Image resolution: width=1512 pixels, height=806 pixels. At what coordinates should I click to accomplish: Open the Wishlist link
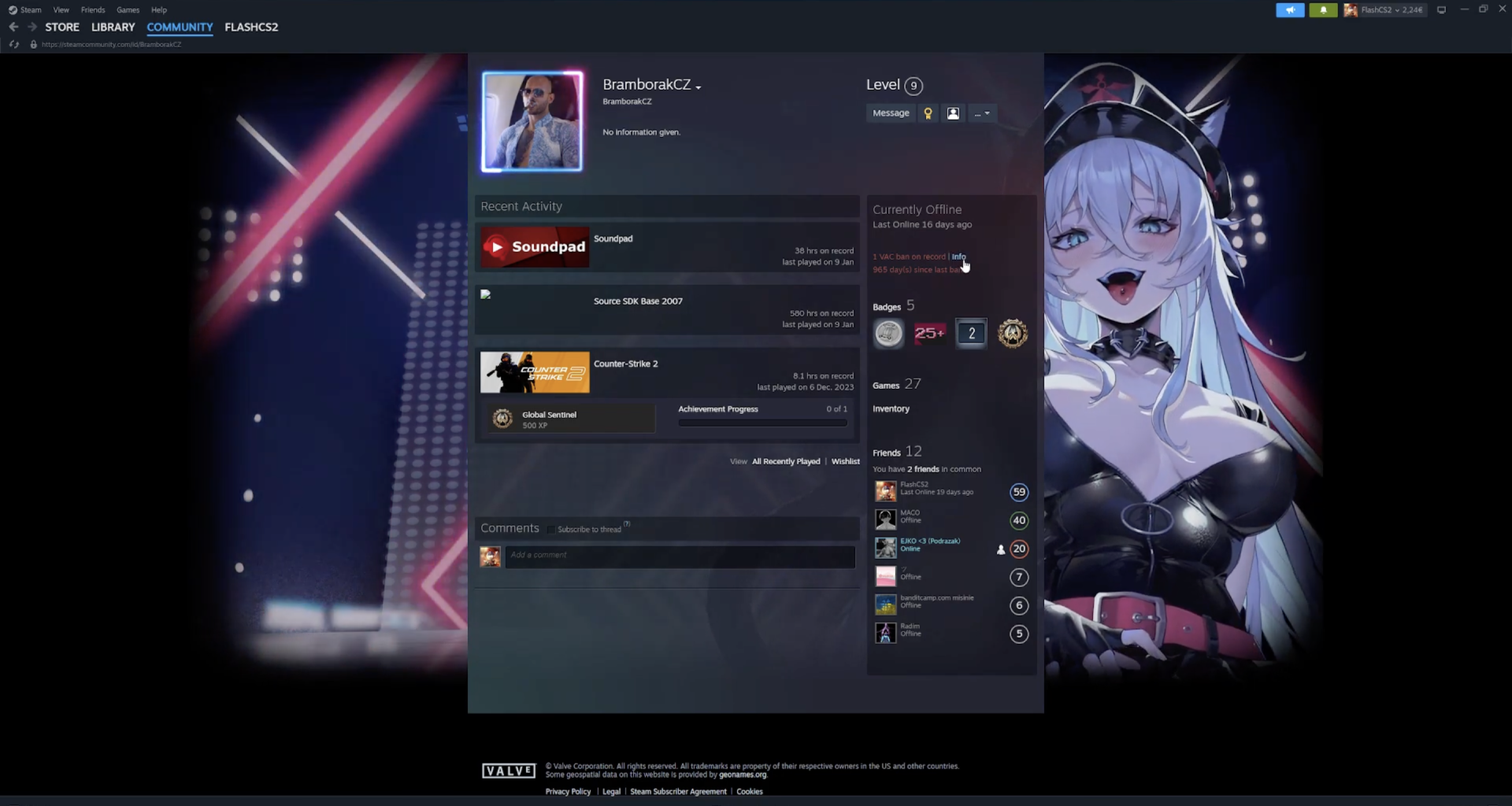point(846,462)
